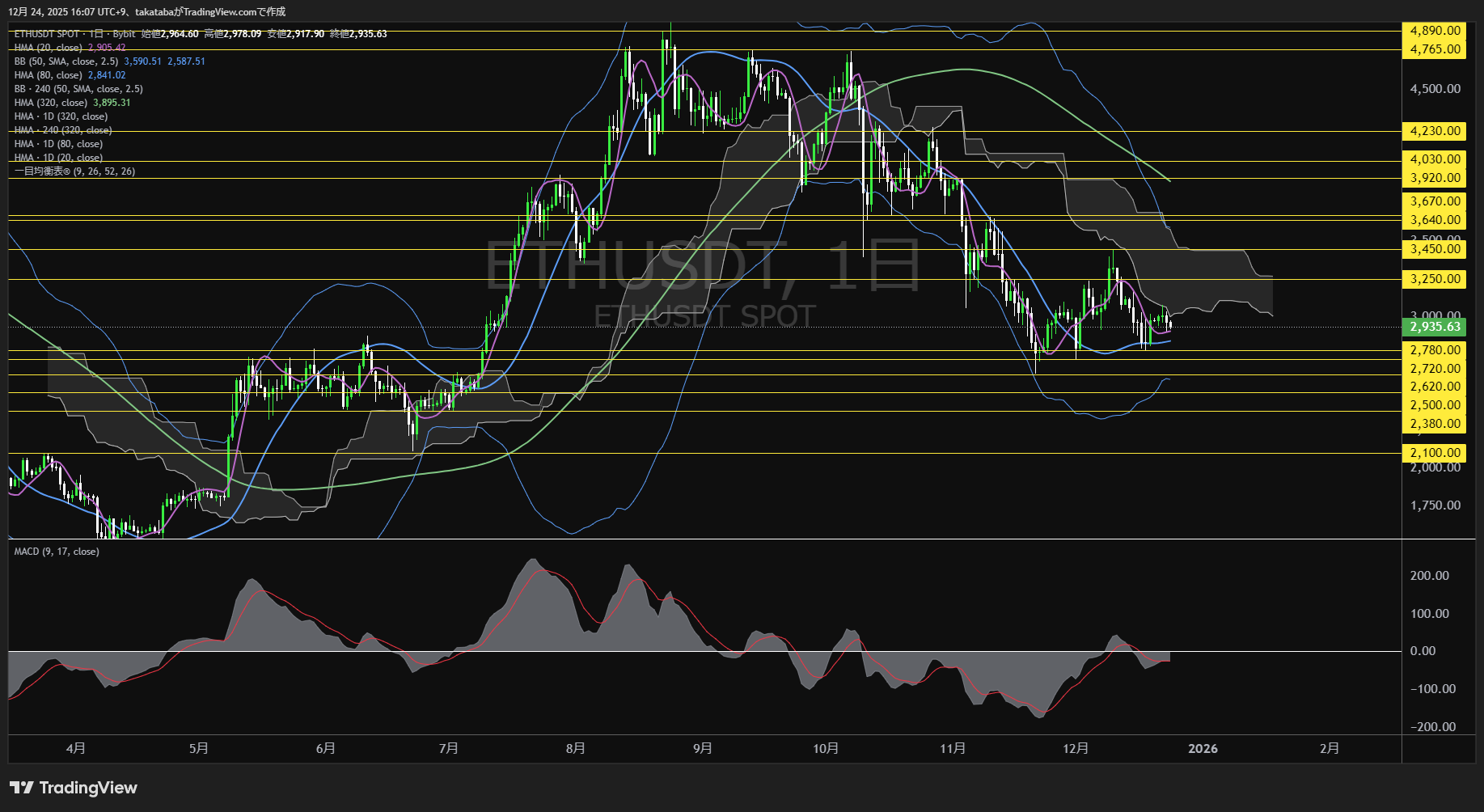Click the yellow 2,780.00 price level tag

coord(1435,350)
